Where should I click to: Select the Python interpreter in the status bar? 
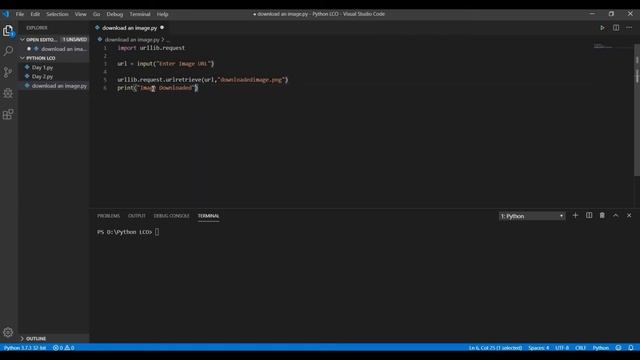[25, 348]
